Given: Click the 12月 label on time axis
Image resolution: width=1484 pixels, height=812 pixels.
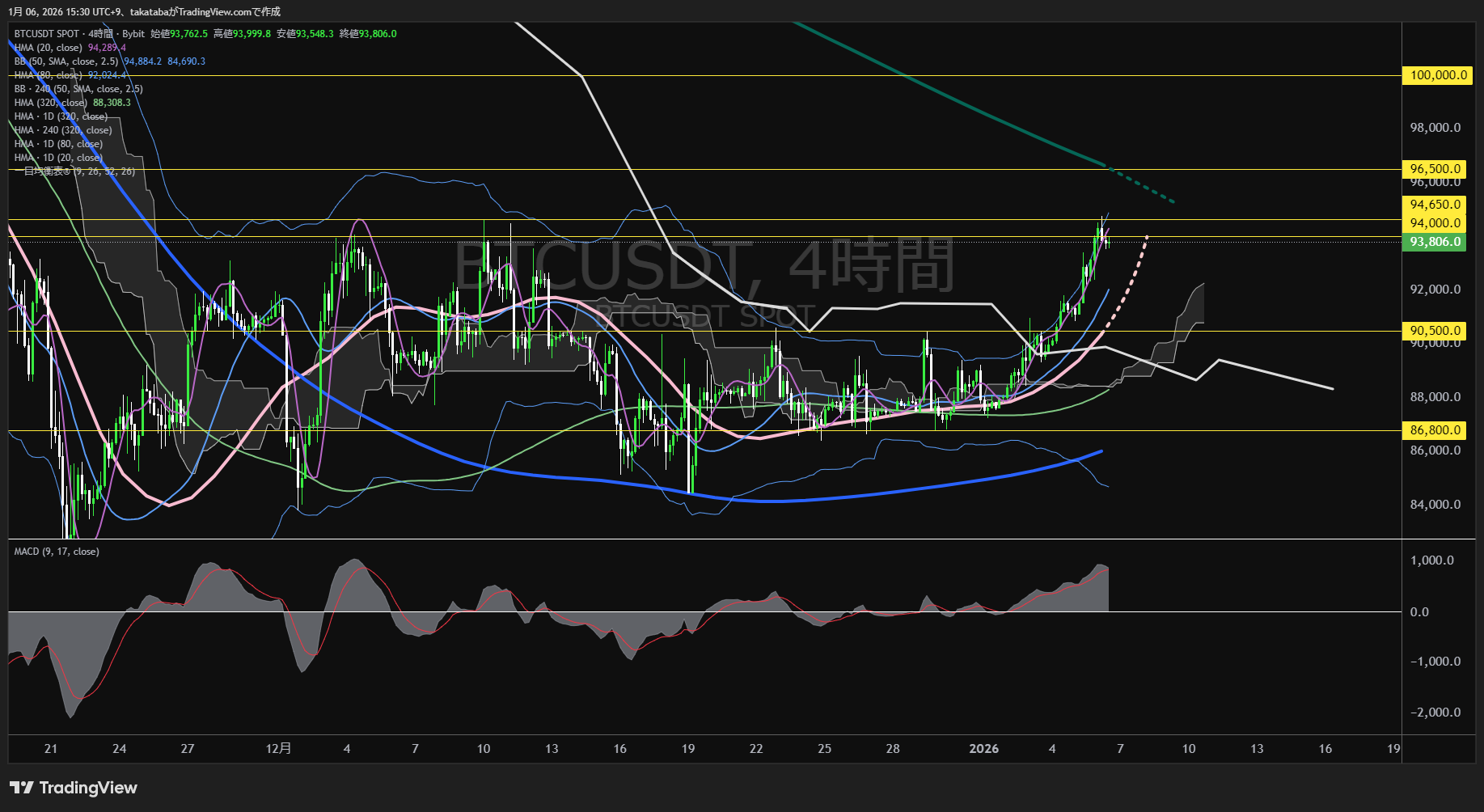Looking at the screenshot, I should [278, 749].
